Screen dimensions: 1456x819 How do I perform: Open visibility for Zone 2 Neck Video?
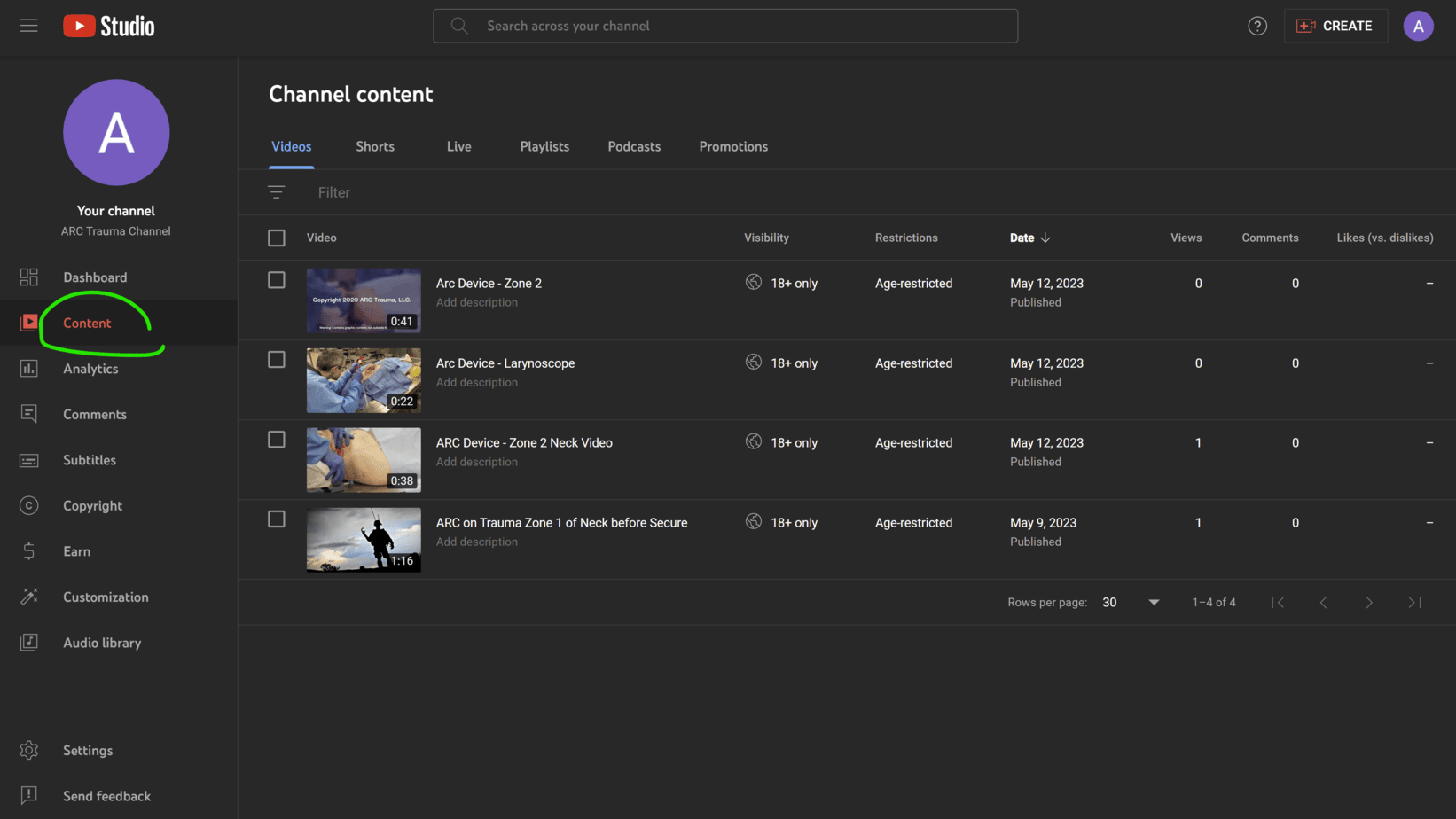coord(781,443)
